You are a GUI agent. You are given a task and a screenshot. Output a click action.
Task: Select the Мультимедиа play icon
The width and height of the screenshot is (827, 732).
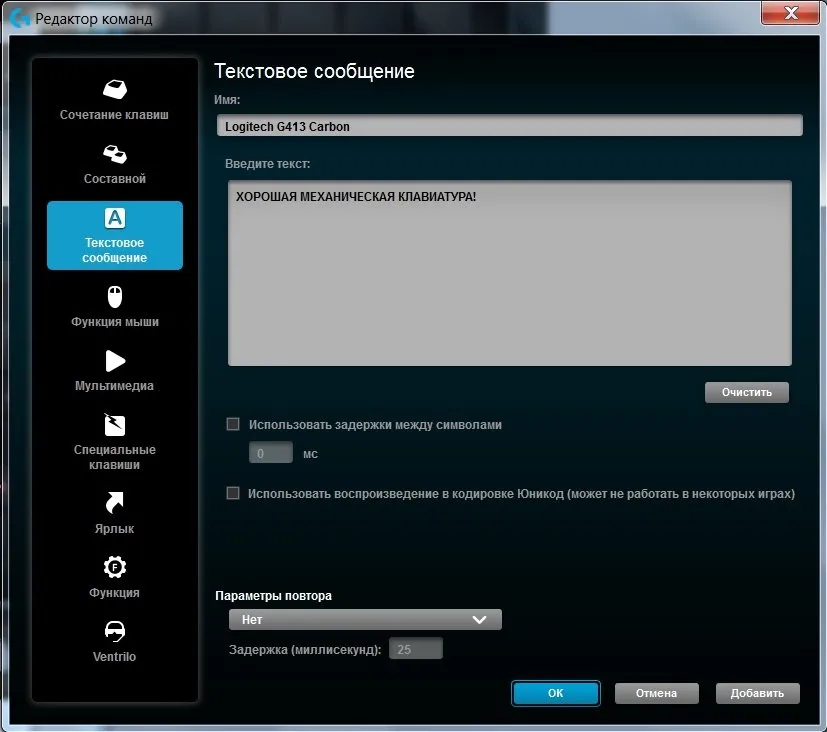tap(114, 361)
